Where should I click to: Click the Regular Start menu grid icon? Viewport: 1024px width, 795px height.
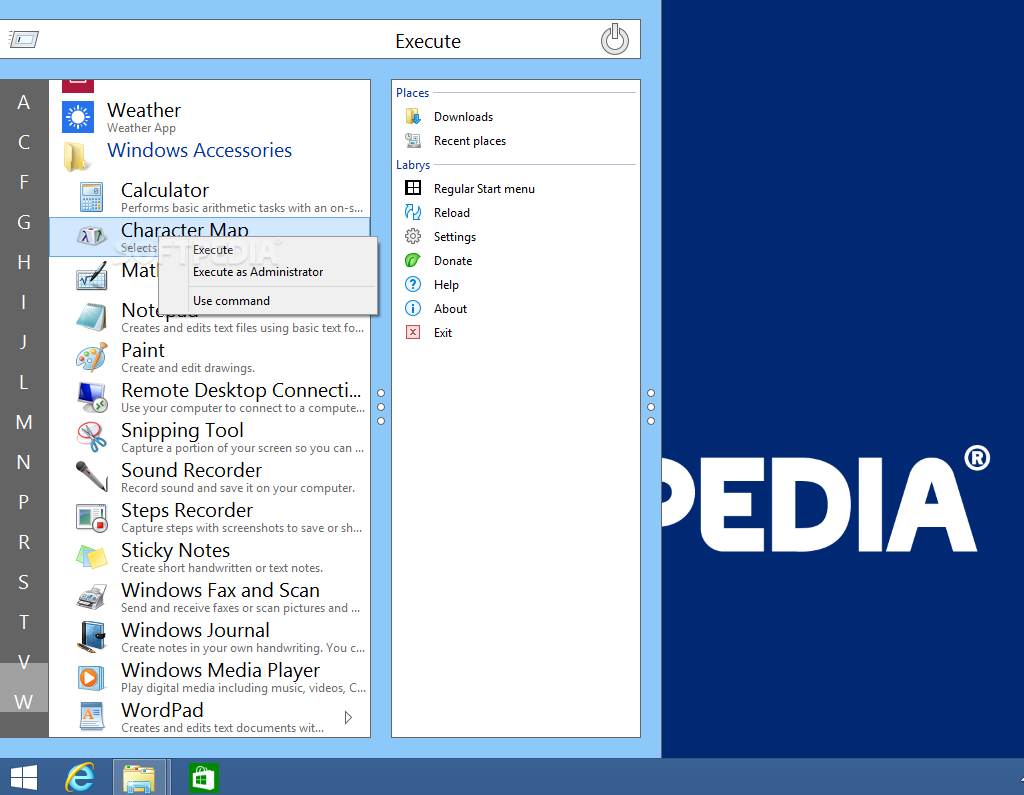pyautogui.click(x=413, y=188)
